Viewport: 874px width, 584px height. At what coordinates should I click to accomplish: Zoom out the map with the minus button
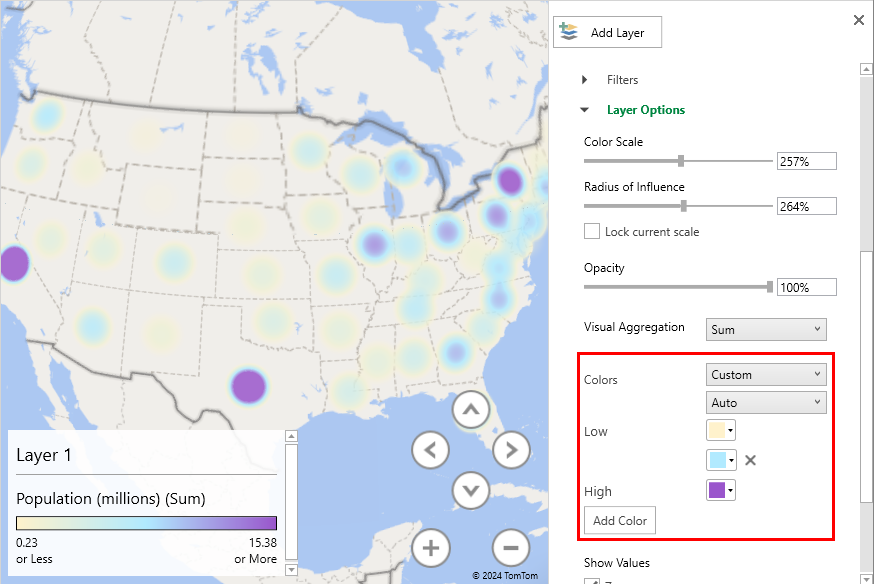click(x=512, y=548)
